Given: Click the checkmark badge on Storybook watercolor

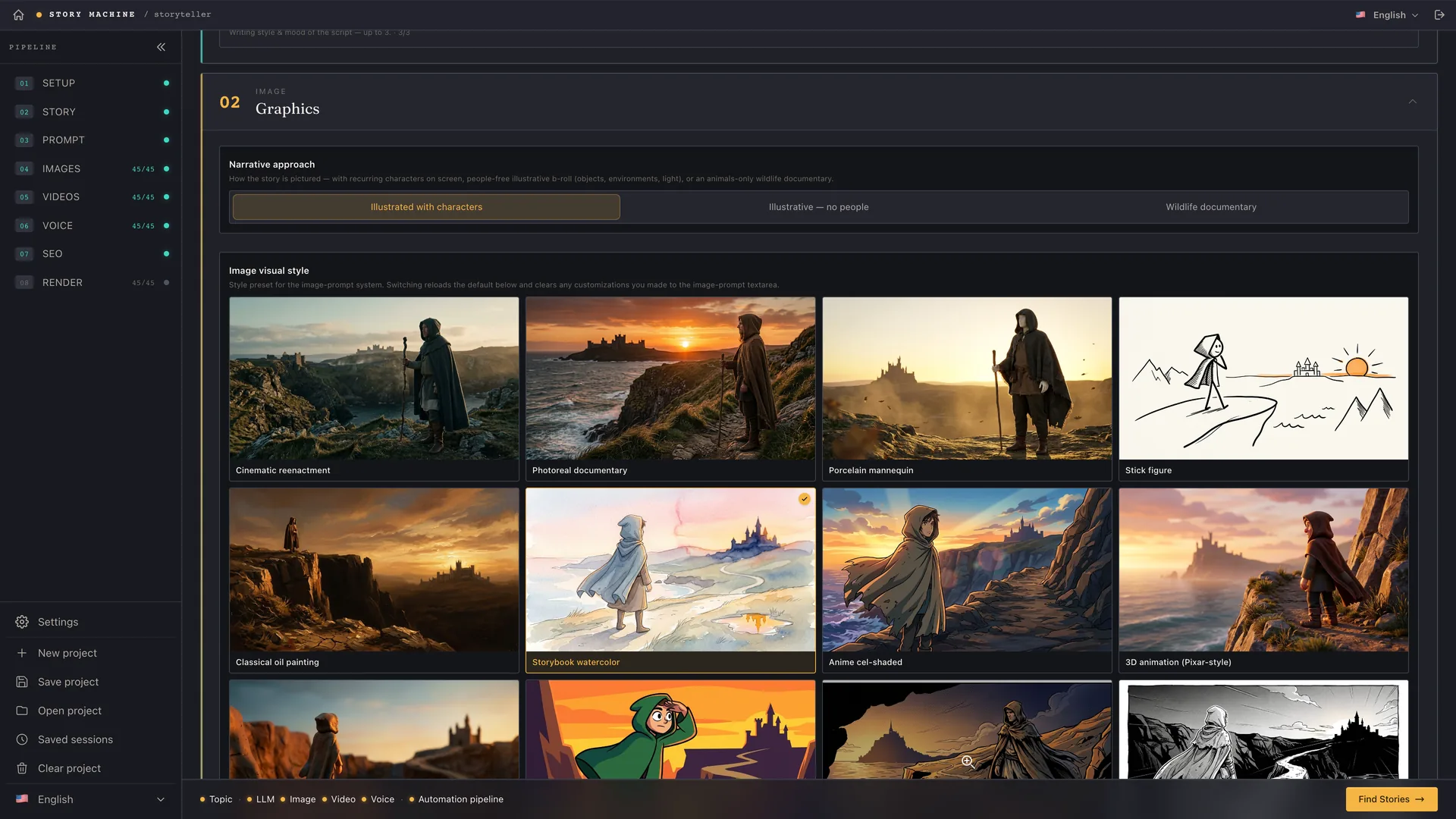Looking at the screenshot, I should tap(804, 499).
